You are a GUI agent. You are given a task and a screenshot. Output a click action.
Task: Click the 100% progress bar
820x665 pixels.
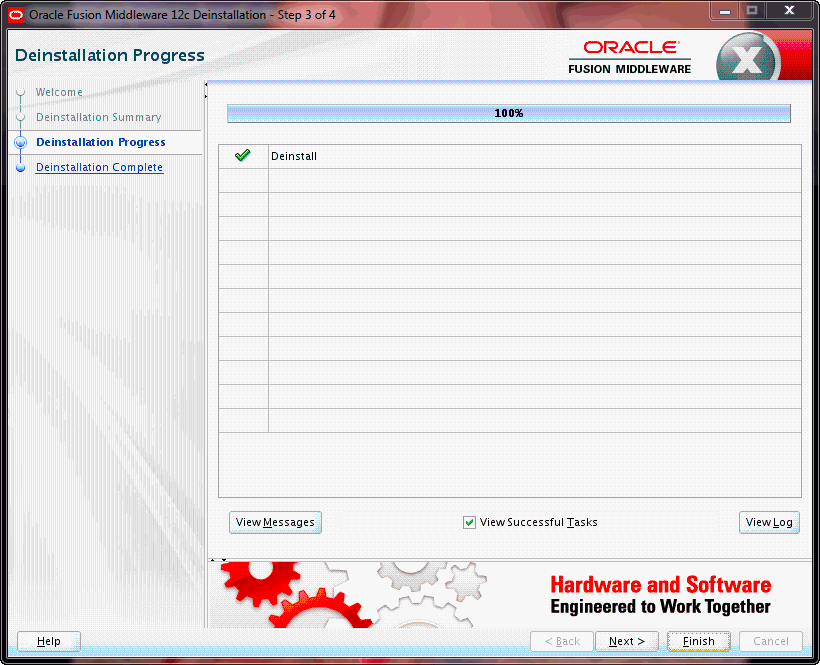tap(509, 113)
